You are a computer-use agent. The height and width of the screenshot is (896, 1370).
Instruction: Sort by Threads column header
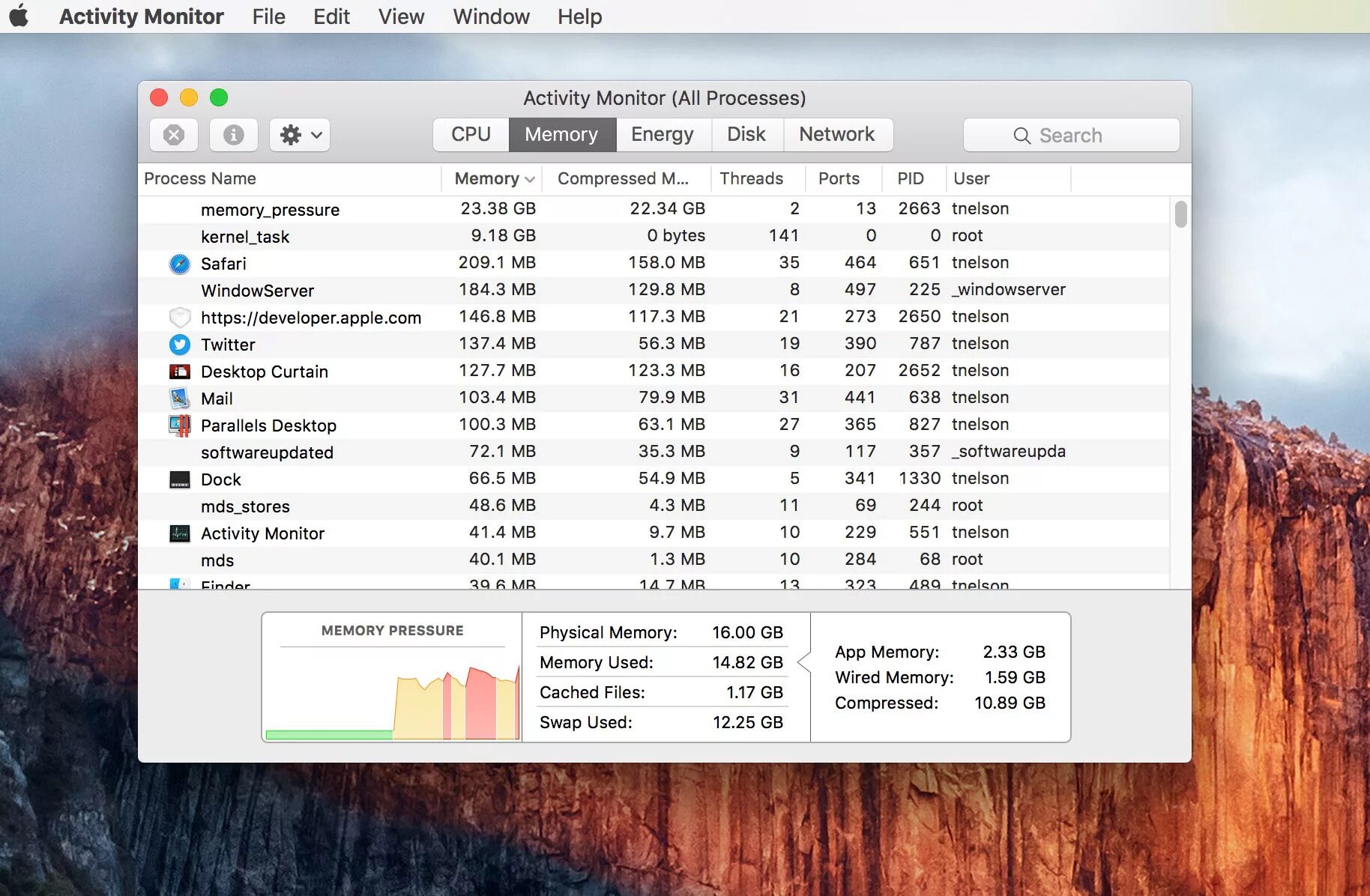758,178
